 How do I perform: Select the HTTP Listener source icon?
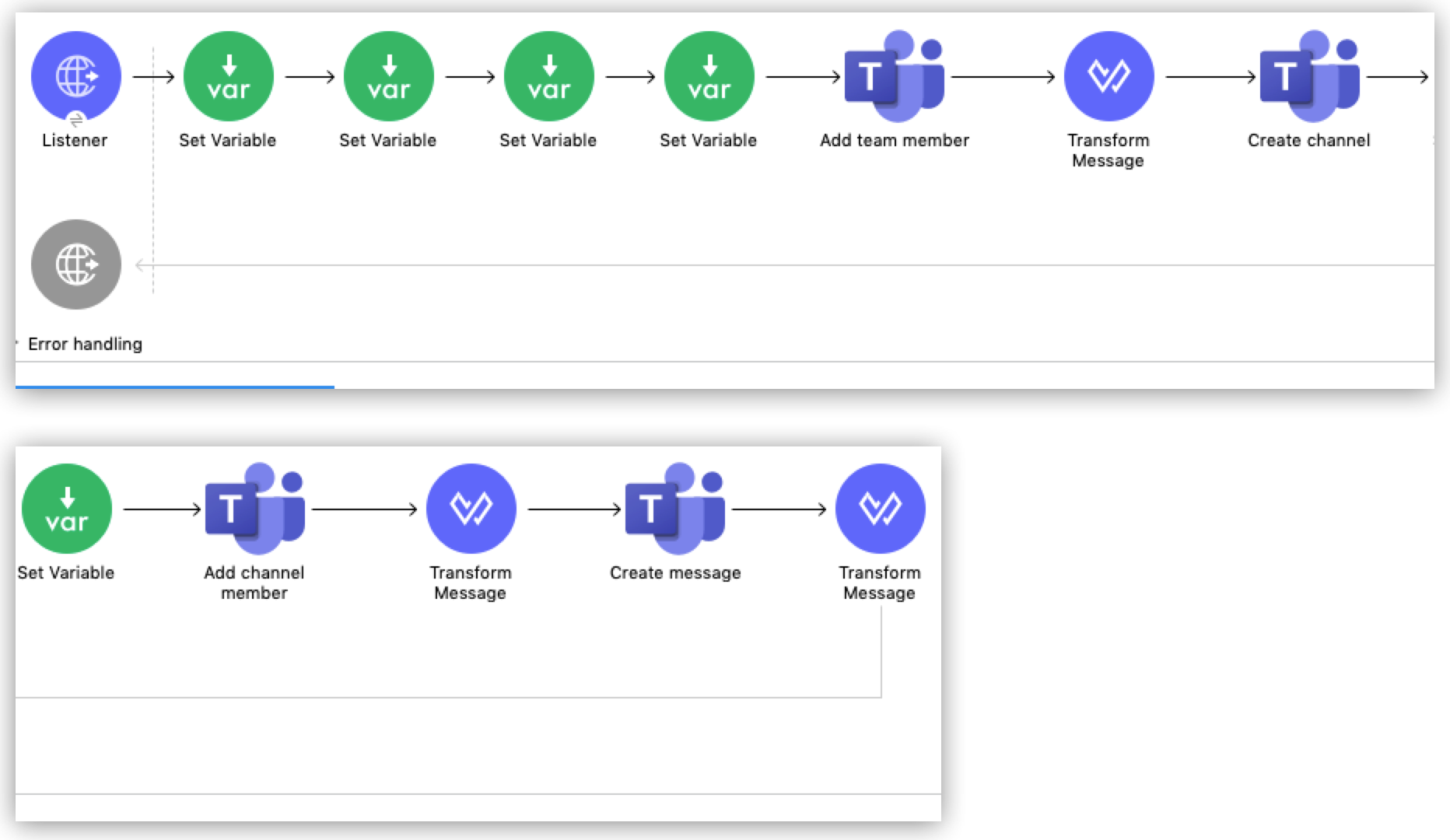(75, 76)
